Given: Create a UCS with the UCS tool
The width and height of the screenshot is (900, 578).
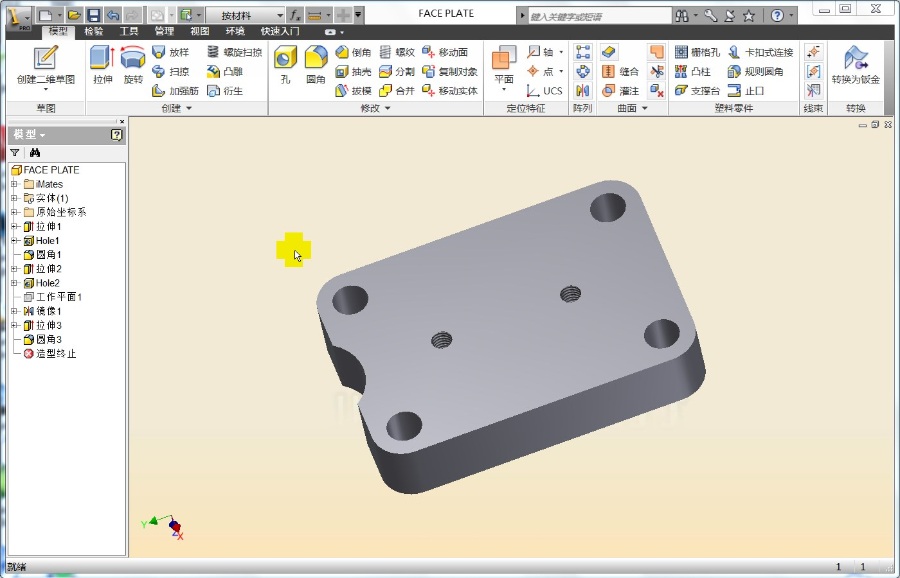Looking at the screenshot, I should click(x=545, y=91).
